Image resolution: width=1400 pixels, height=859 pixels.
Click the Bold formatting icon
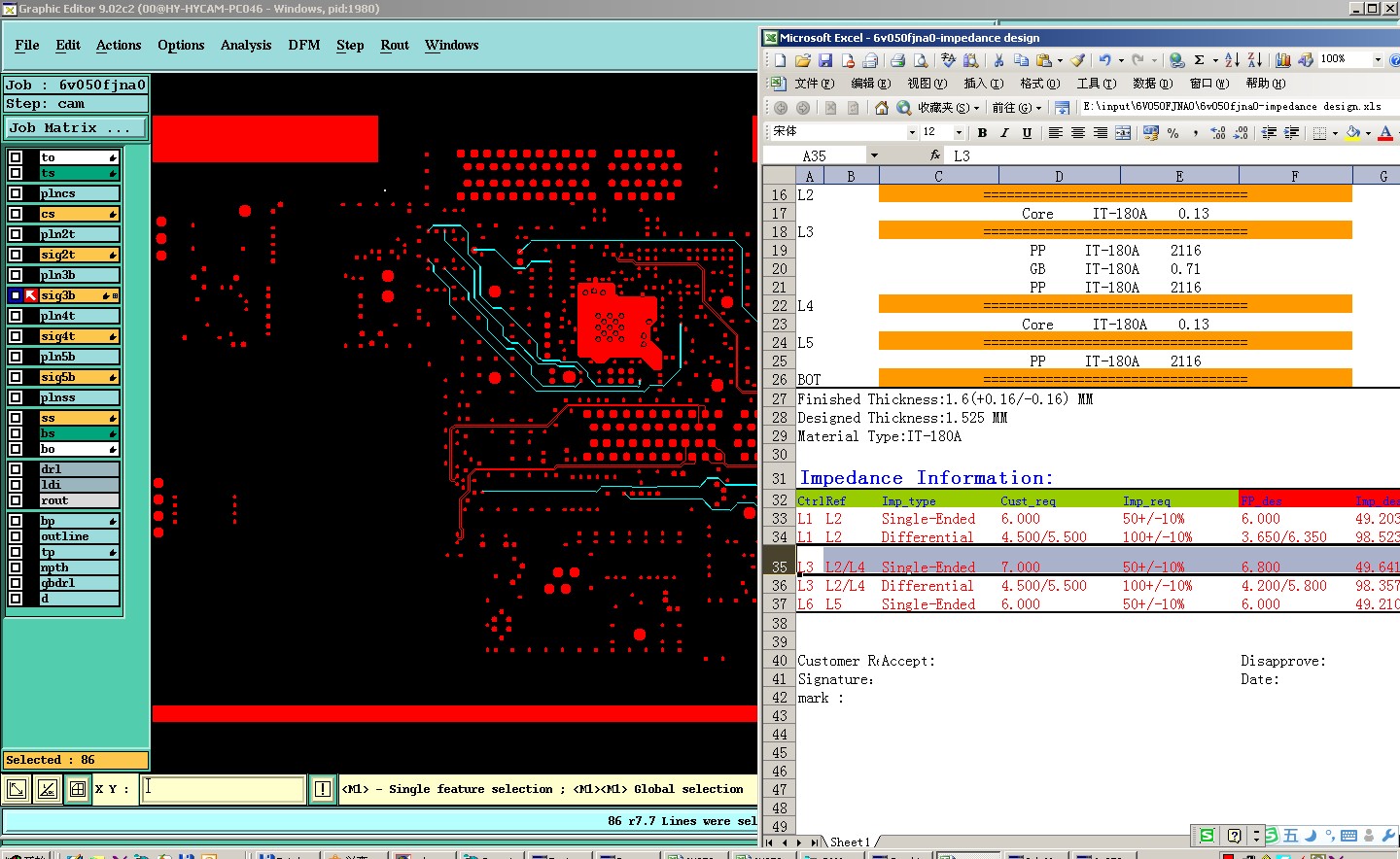982,133
